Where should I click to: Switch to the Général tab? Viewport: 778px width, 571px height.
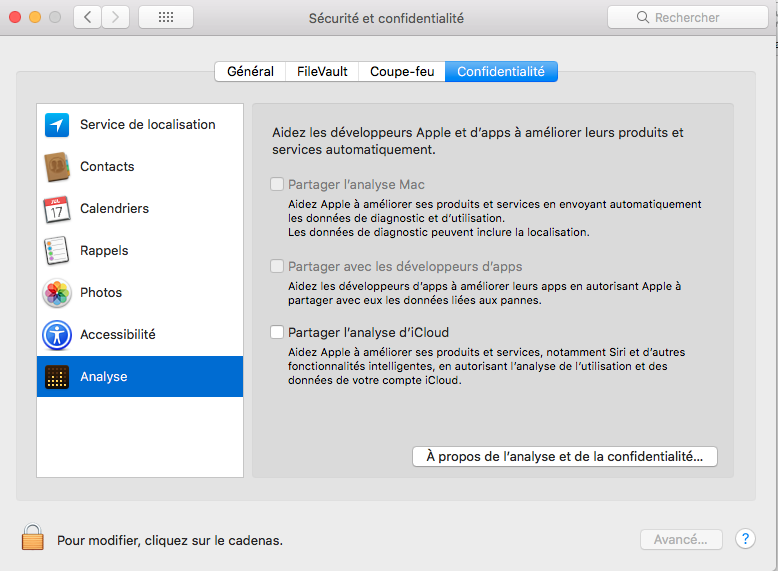(250, 71)
